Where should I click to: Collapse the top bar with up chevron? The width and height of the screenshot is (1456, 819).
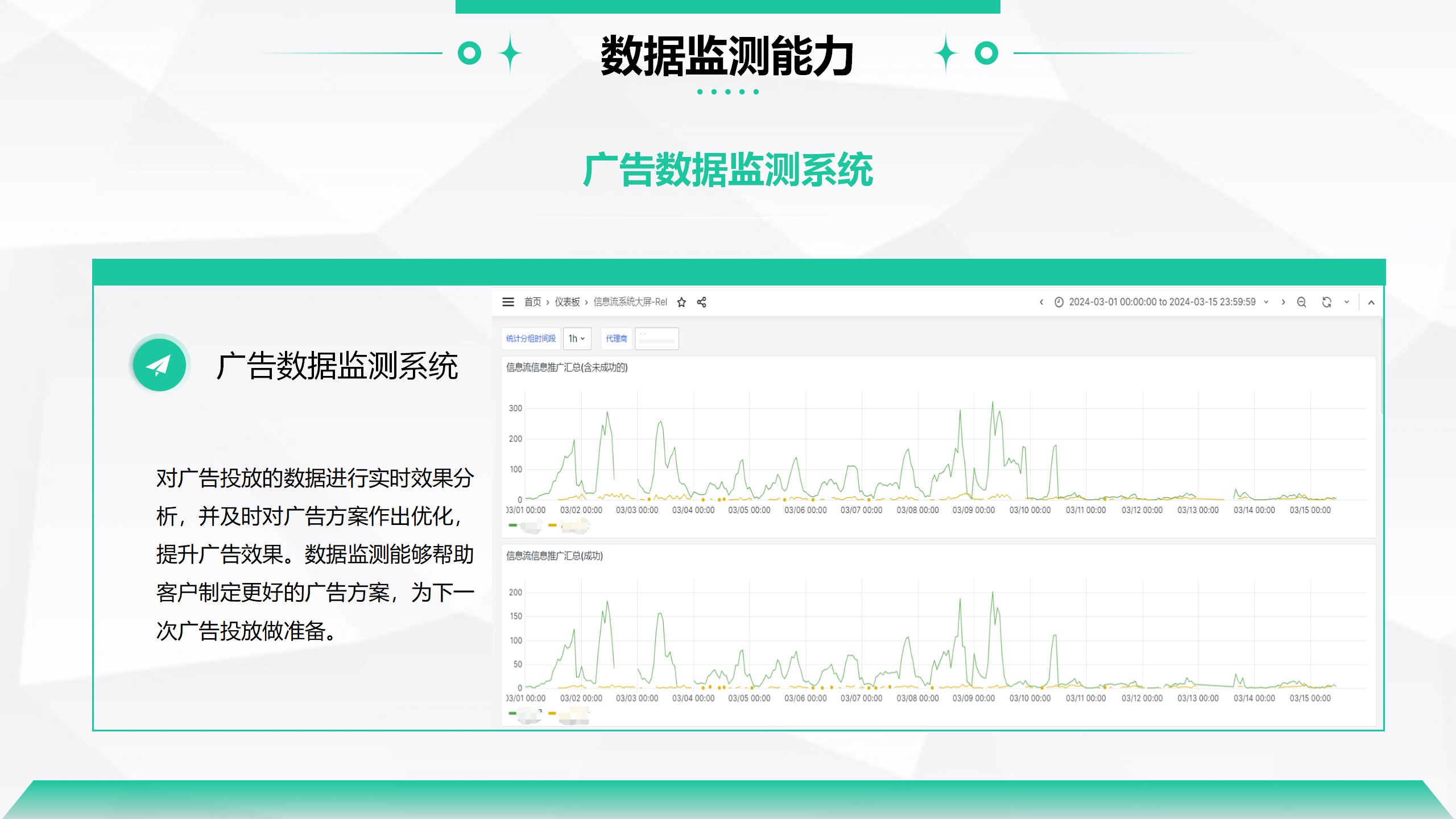pos(1371,303)
